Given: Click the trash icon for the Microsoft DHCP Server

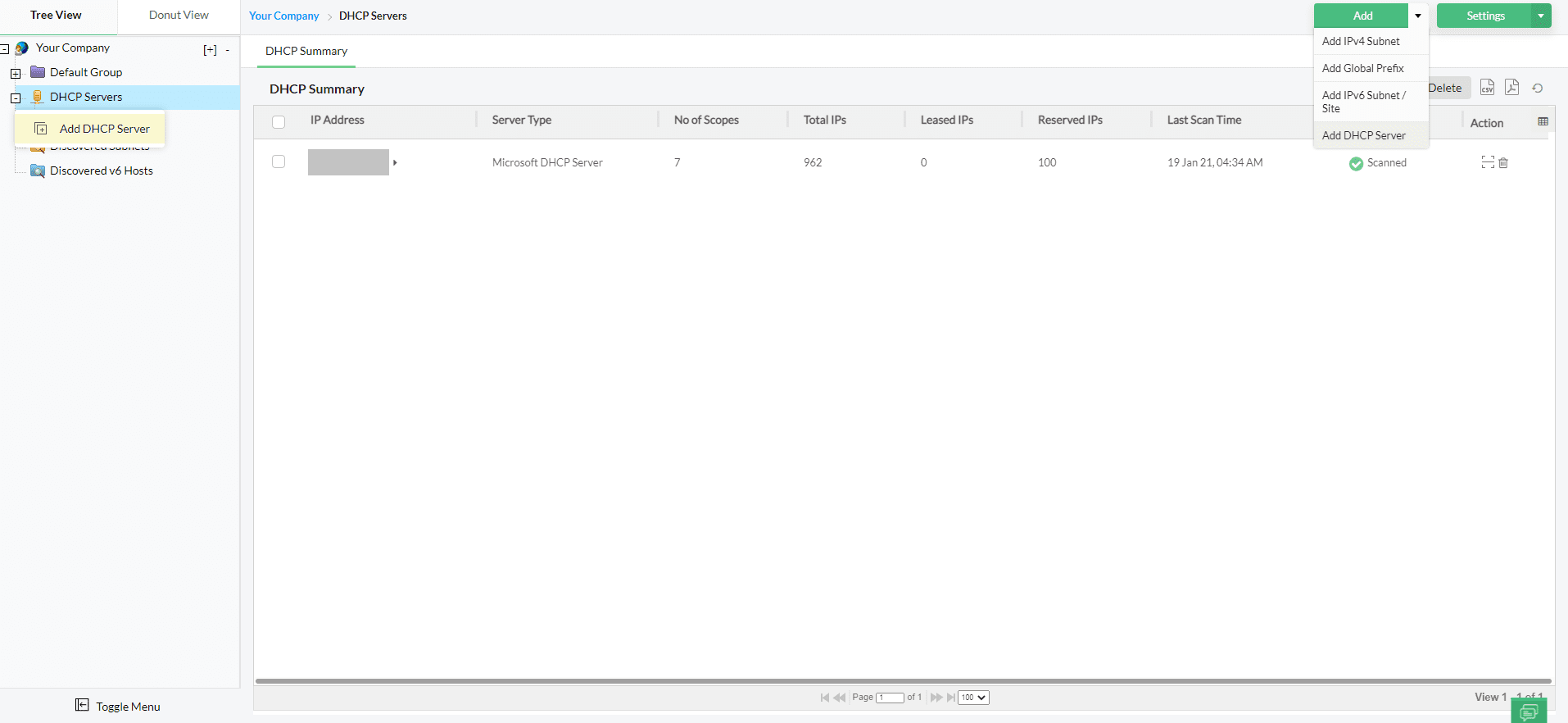Looking at the screenshot, I should pos(1503,163).
